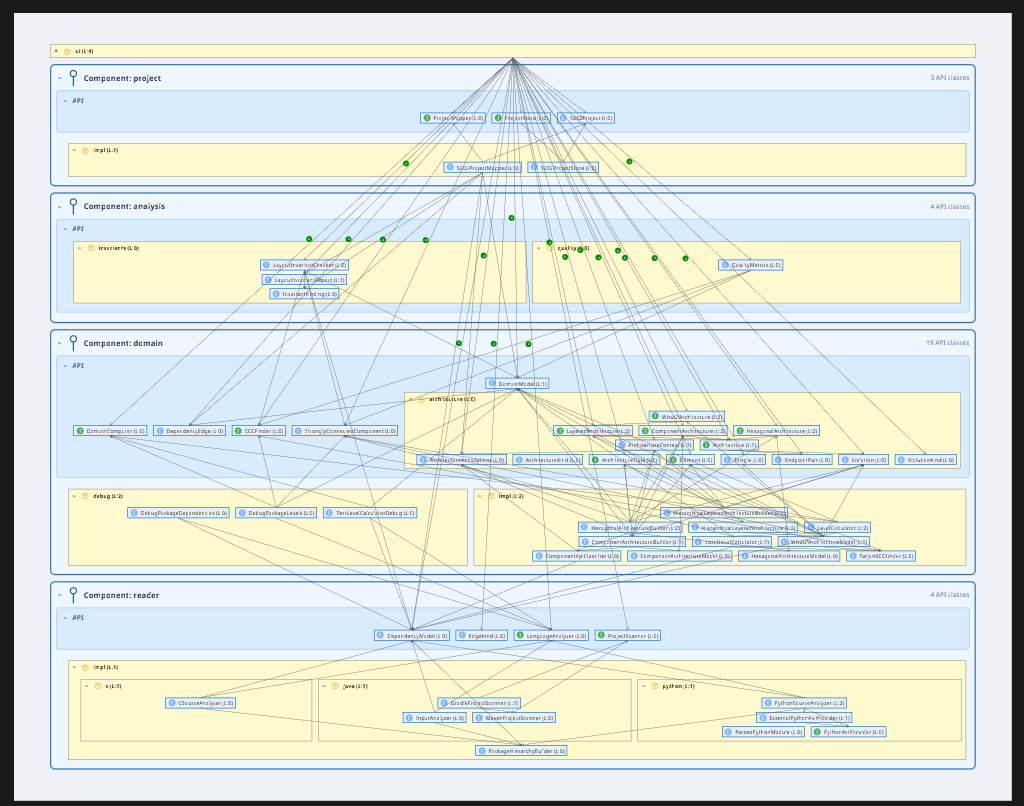Click the reader component pin icon
This screenshot has width=1024, height=806.
tap(73, 595)
